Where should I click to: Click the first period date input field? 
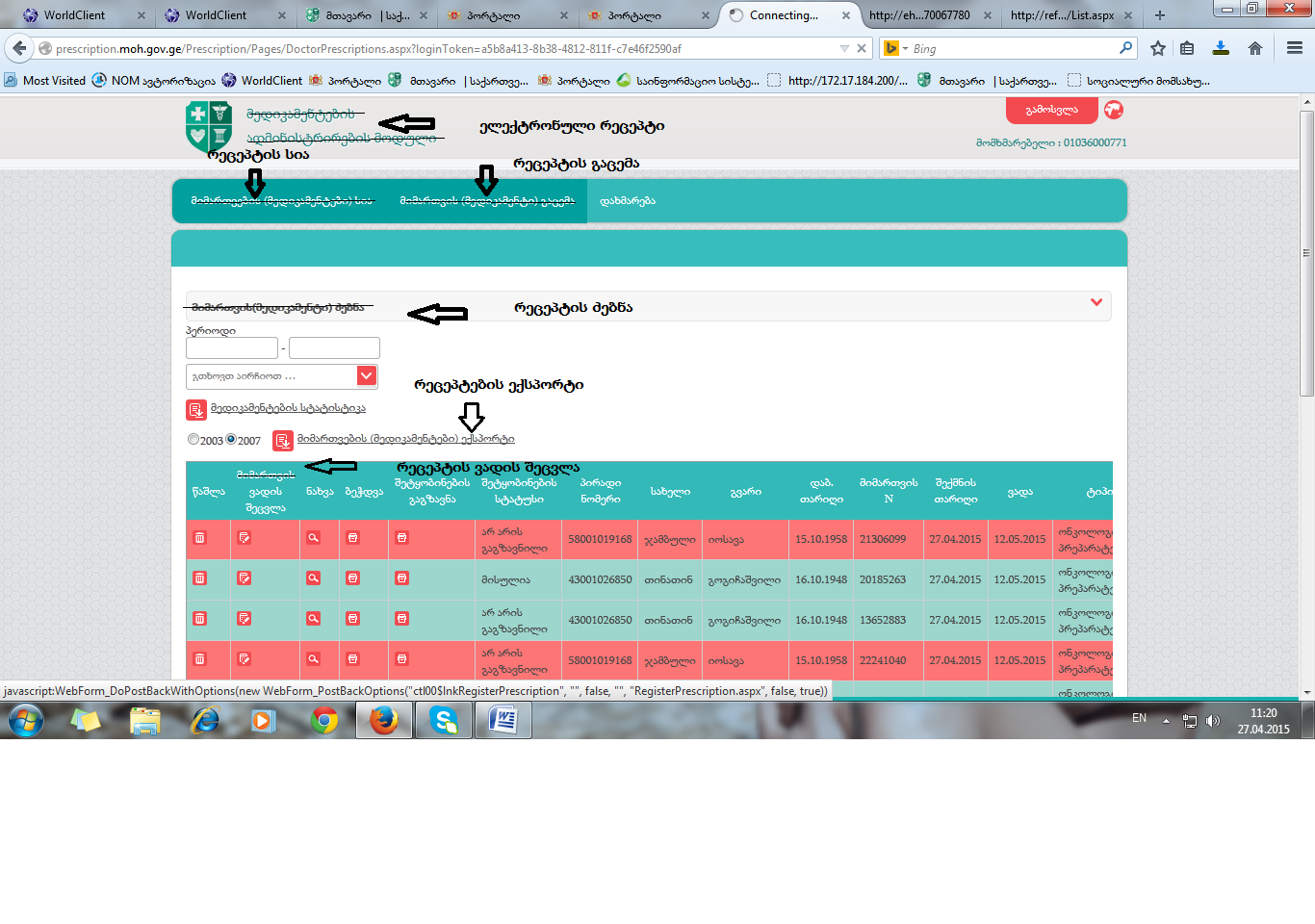coord(231,348)
